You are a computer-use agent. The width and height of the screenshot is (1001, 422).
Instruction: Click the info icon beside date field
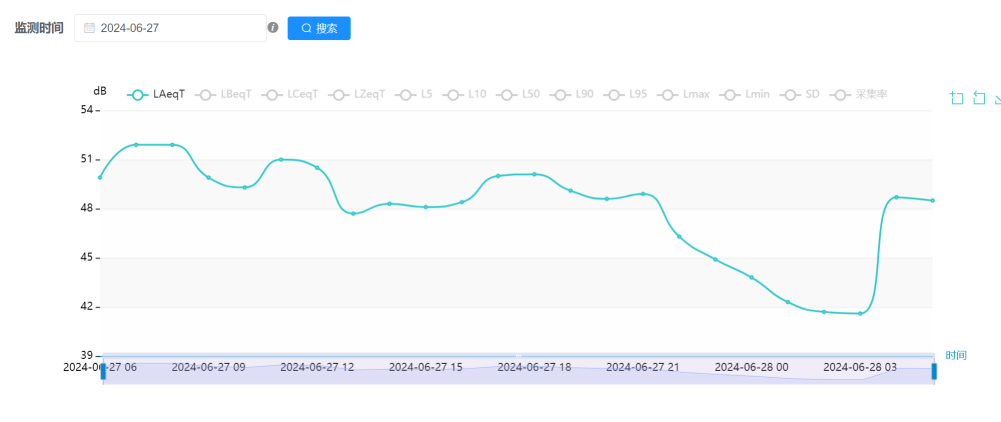click(x=273, y=28)
